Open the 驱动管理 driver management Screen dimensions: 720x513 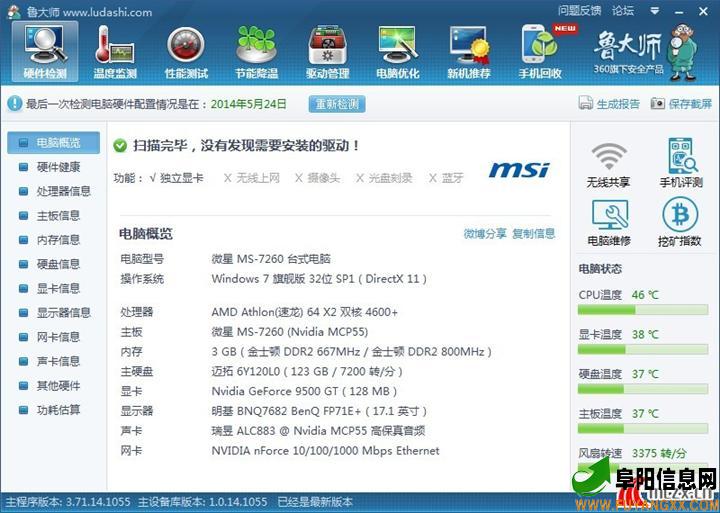point(327,52)
